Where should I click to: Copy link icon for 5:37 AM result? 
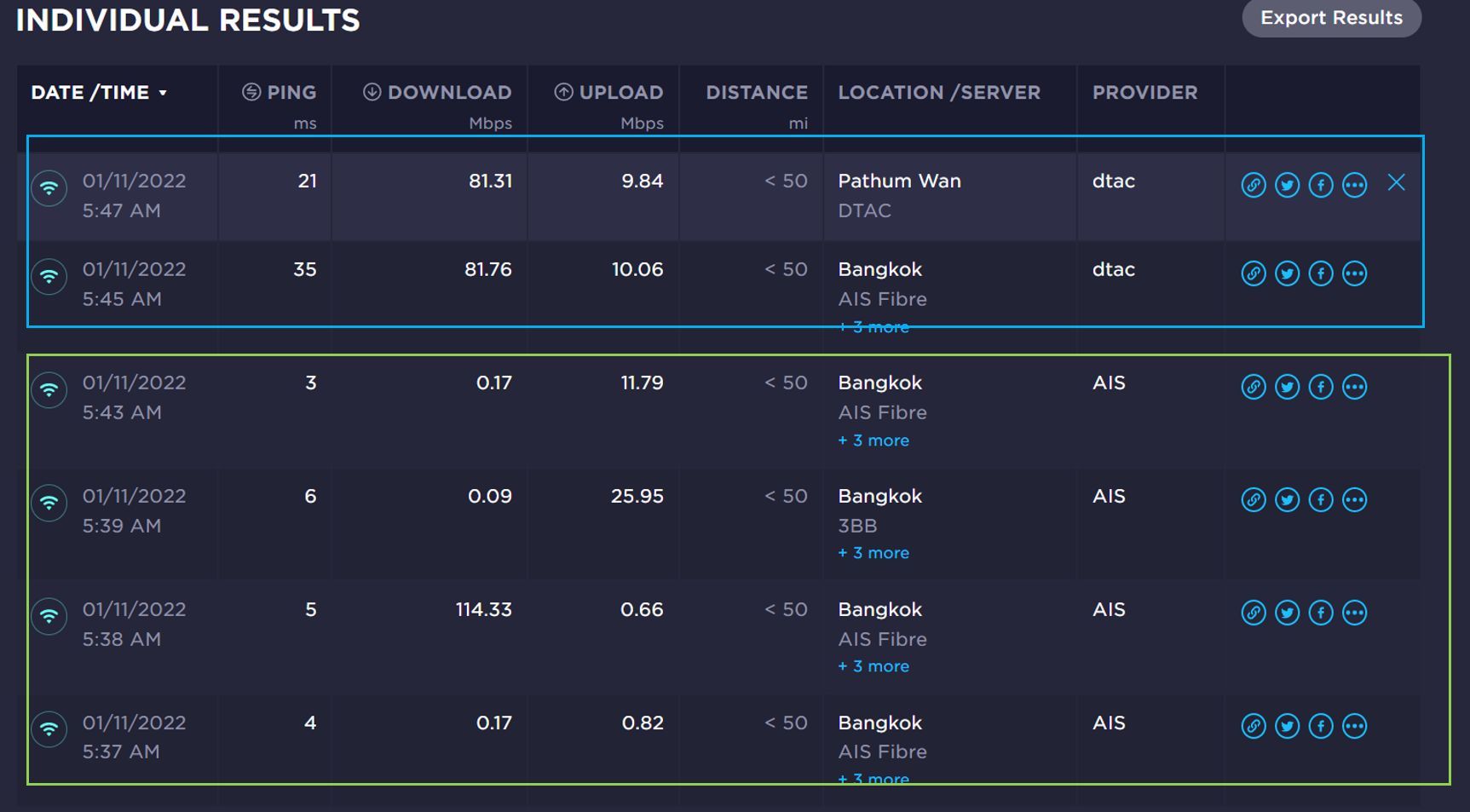[x=1253, y=726]
